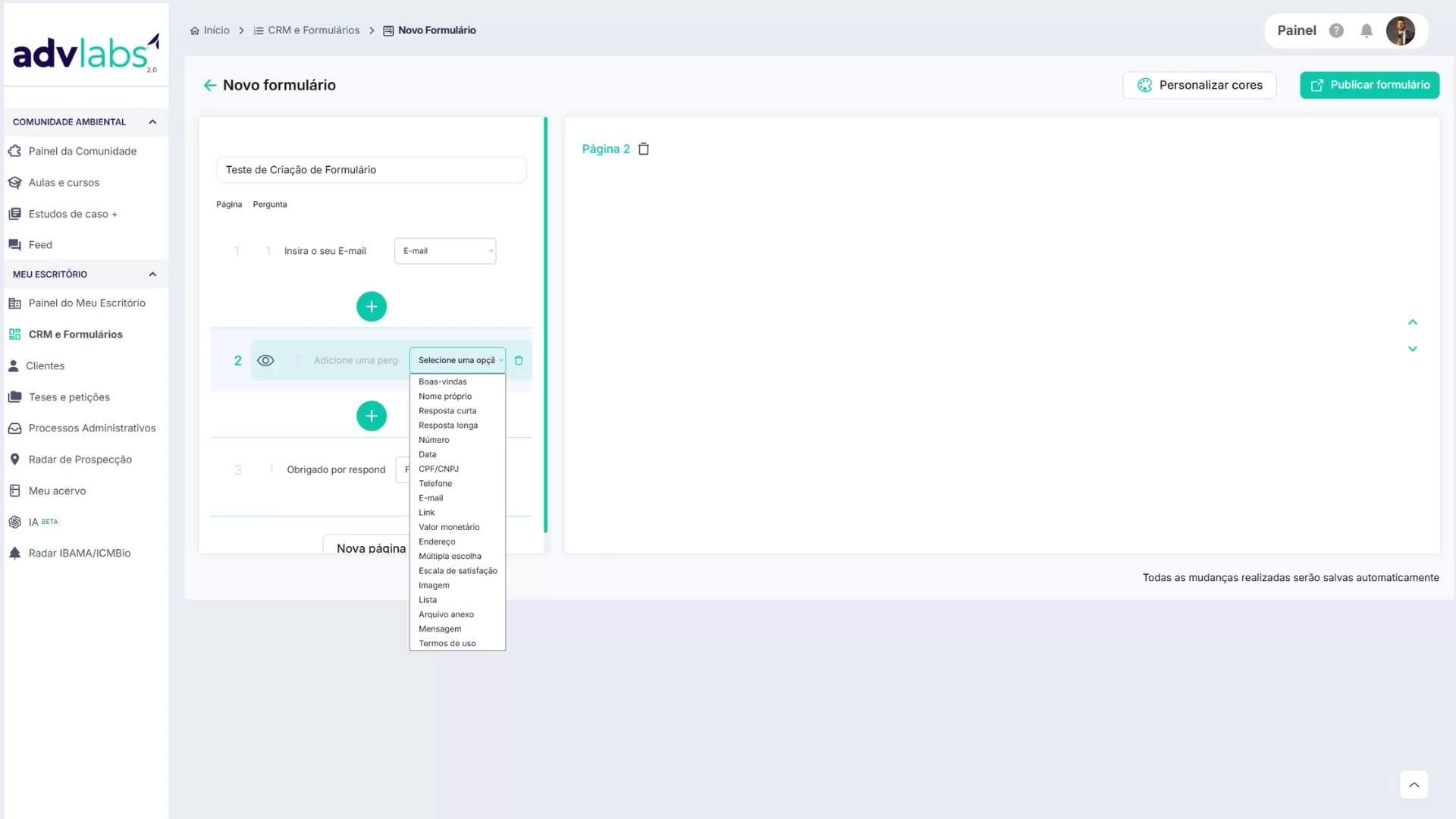The image size is (1456, 819).
Task: Toggle eye visibility for page 2
Action: pos(265,361)
